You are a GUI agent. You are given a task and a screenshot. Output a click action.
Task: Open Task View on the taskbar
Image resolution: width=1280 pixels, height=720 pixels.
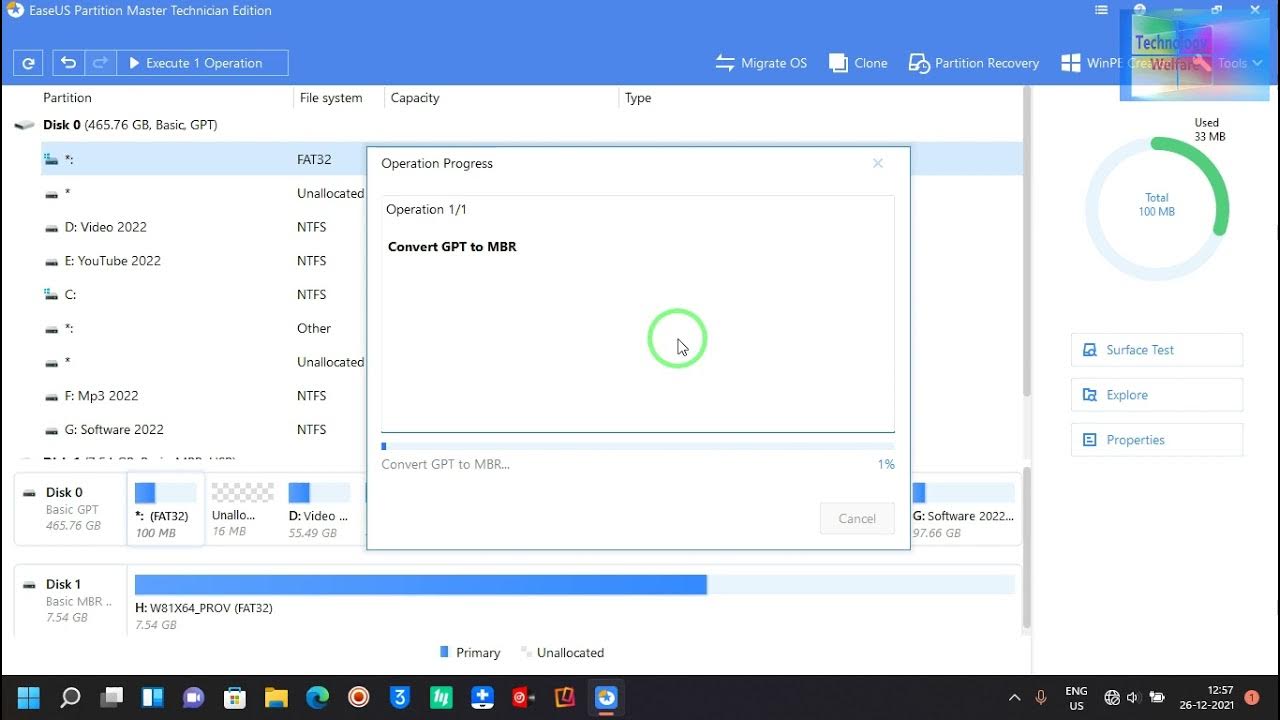[x=111, y=697]
